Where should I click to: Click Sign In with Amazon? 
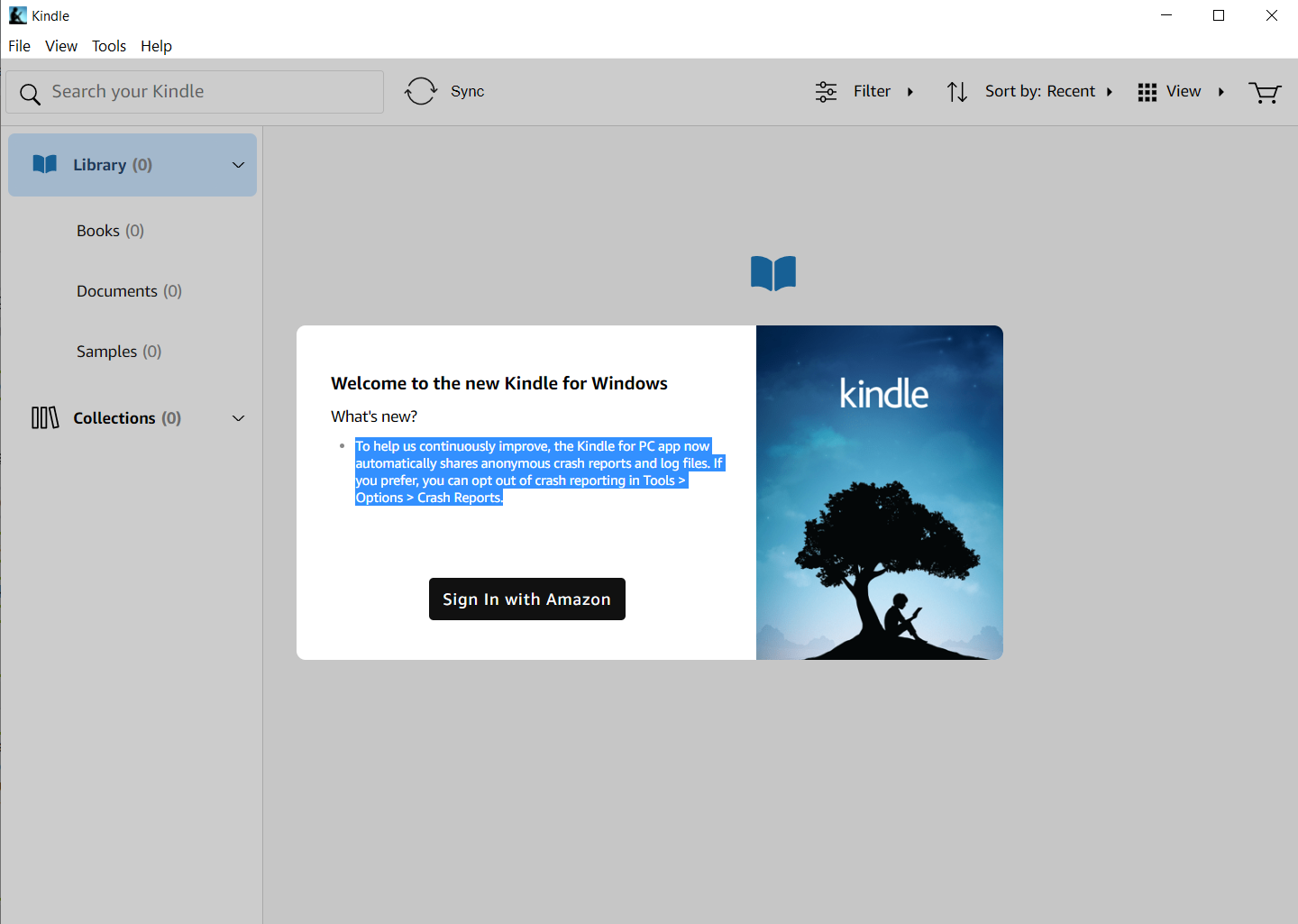coord(526,599)
